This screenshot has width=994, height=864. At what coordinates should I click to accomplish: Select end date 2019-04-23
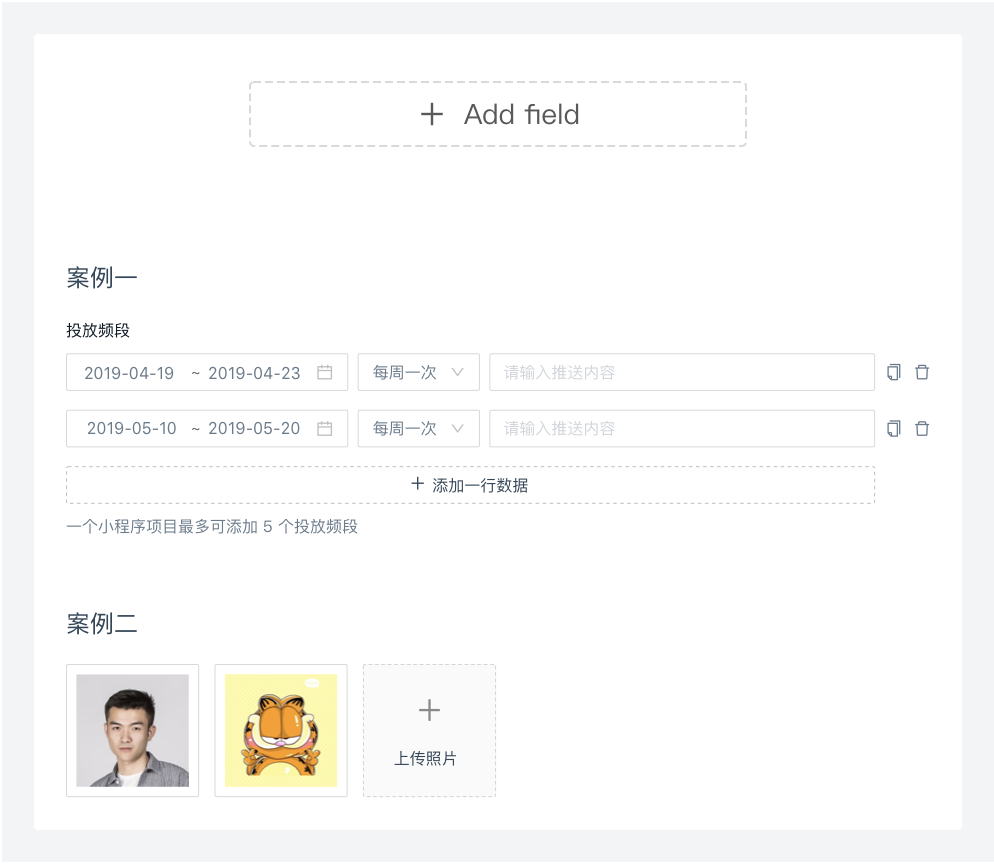pyautogui.click(x=254, y=373)
